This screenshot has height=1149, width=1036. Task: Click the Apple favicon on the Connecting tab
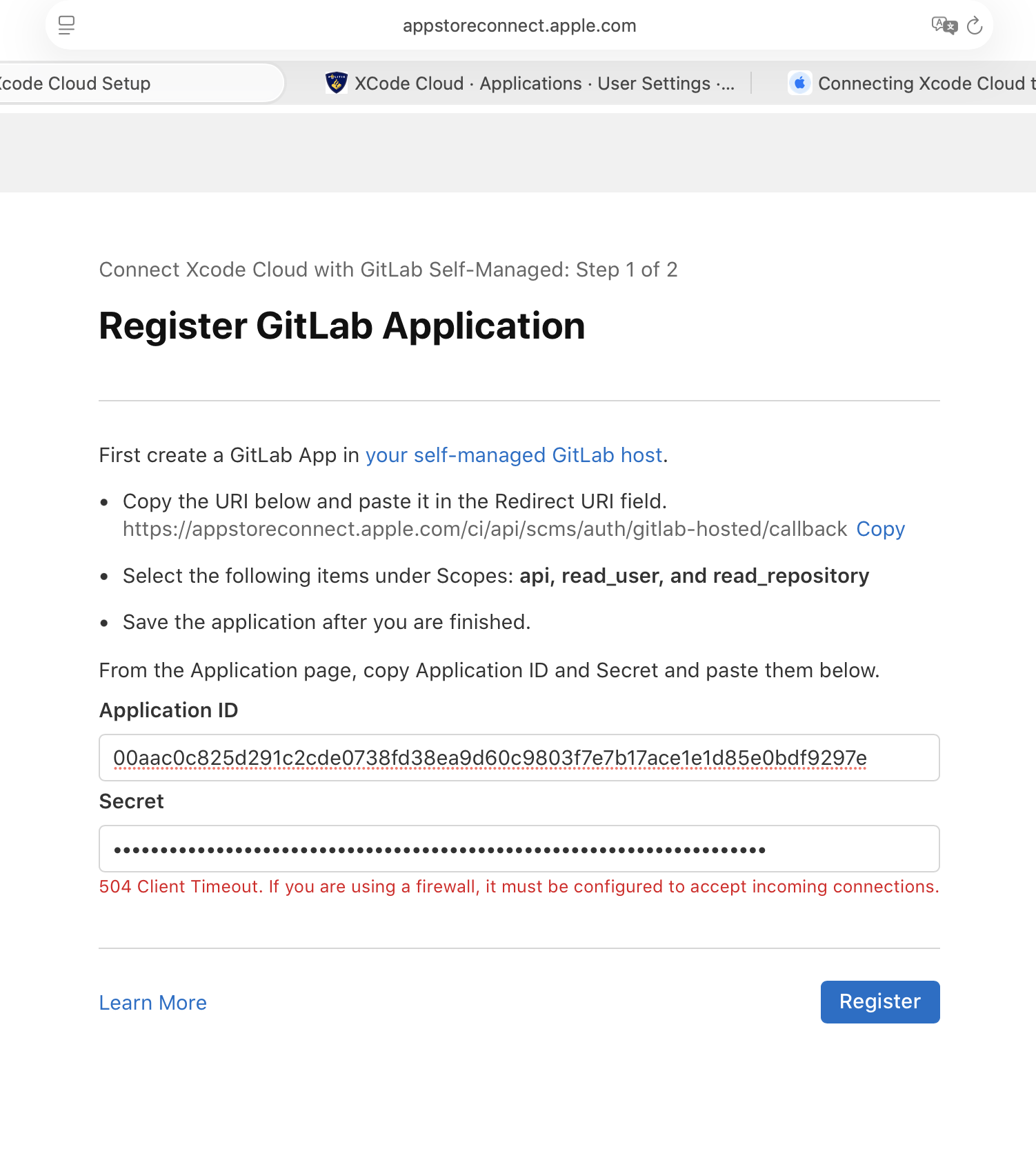(799, 83)
